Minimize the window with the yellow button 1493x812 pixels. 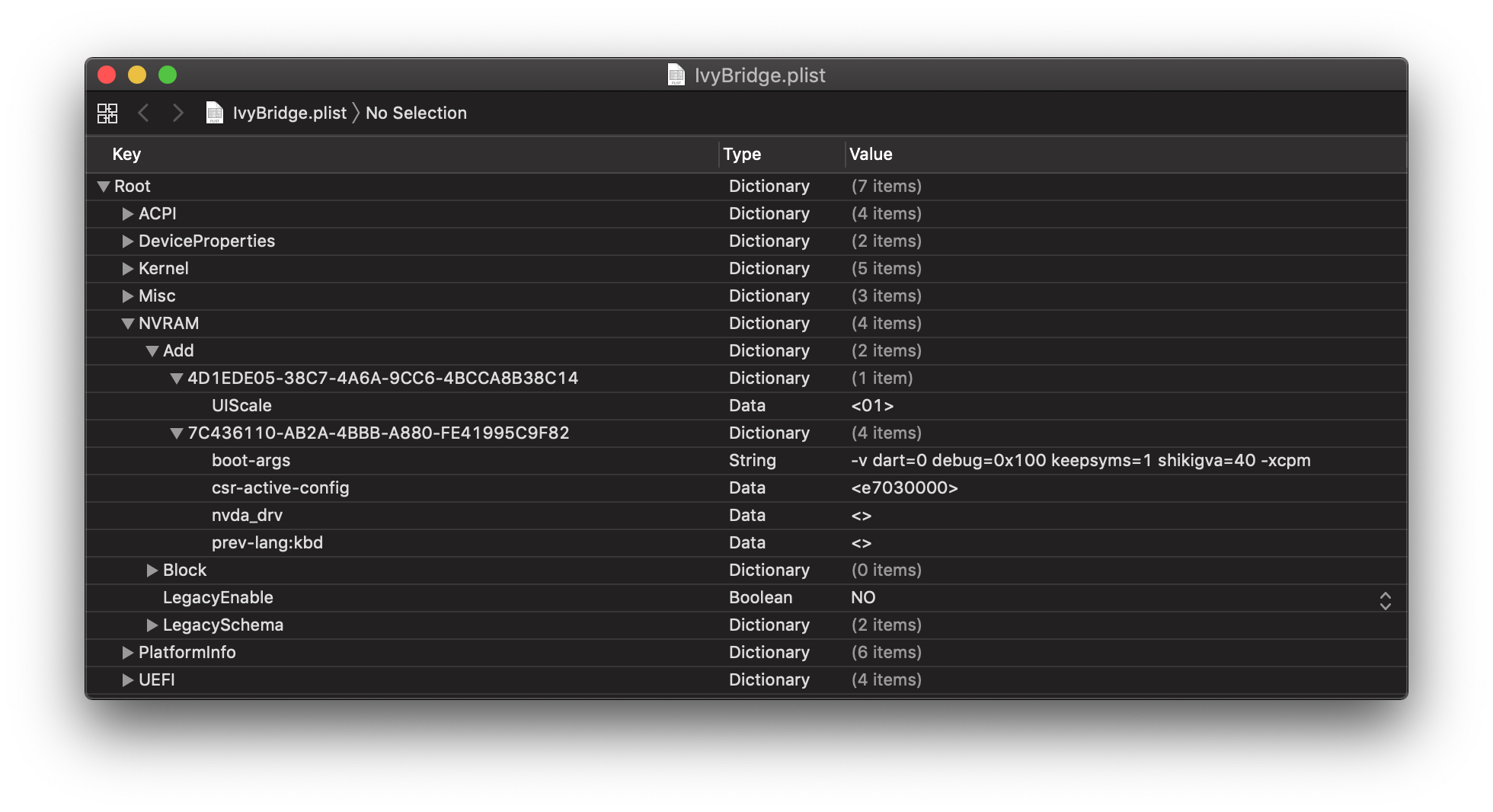click(x=137, y=75)
